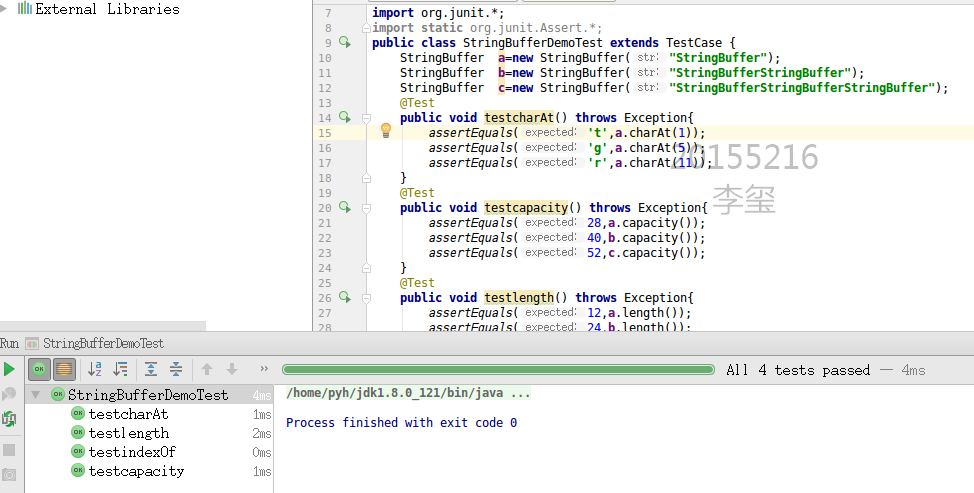This screenshot has width=974, height=493.
Task: Toggle auto-test icon in run sidebar
Action: [9, 419]
